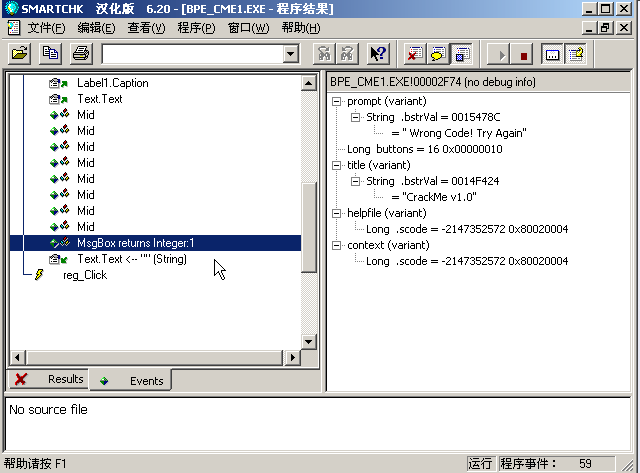Open the 帮助(H) menu
This screenshot has width=640, height=473.
click(301, 28)
